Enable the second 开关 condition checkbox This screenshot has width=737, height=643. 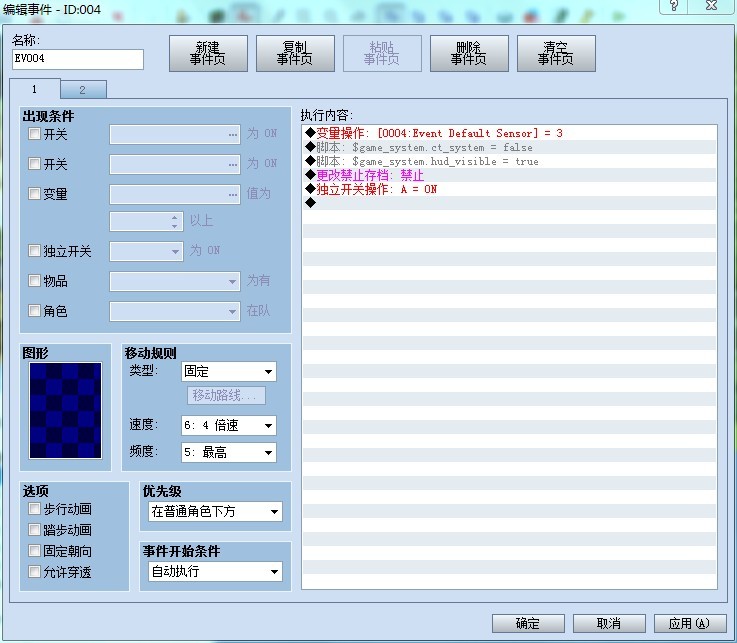pos(34,164)
